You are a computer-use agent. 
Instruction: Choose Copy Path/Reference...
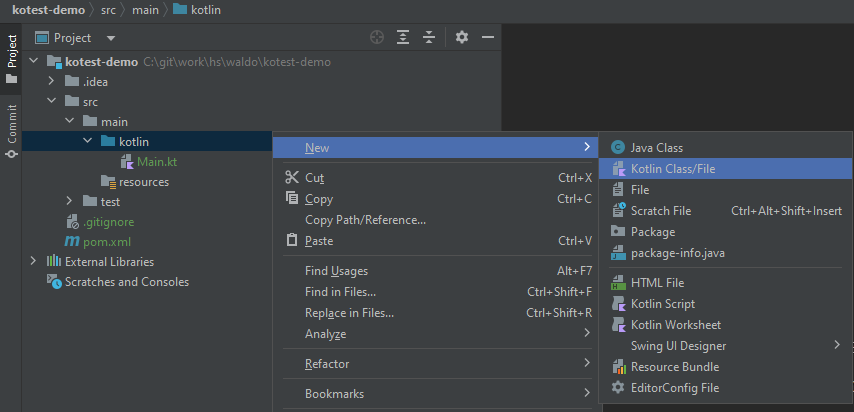point(435,220)
